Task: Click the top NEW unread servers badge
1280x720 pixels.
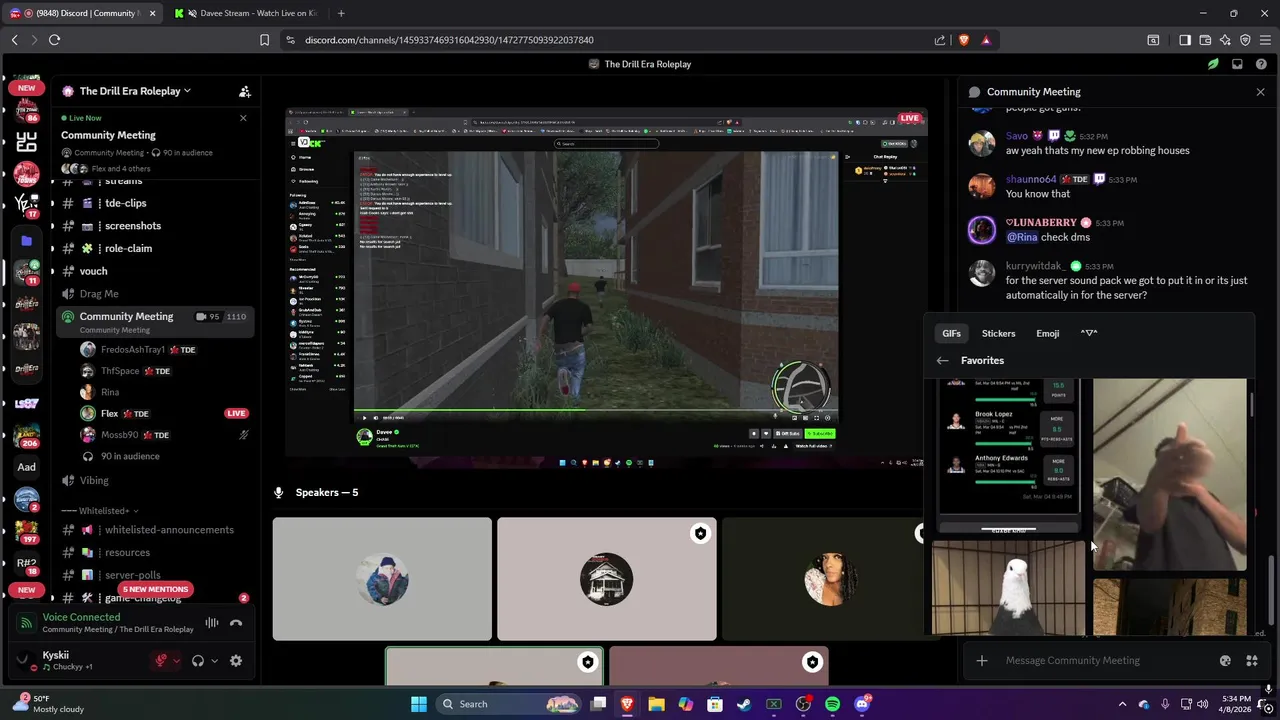Action: (27, 88)
